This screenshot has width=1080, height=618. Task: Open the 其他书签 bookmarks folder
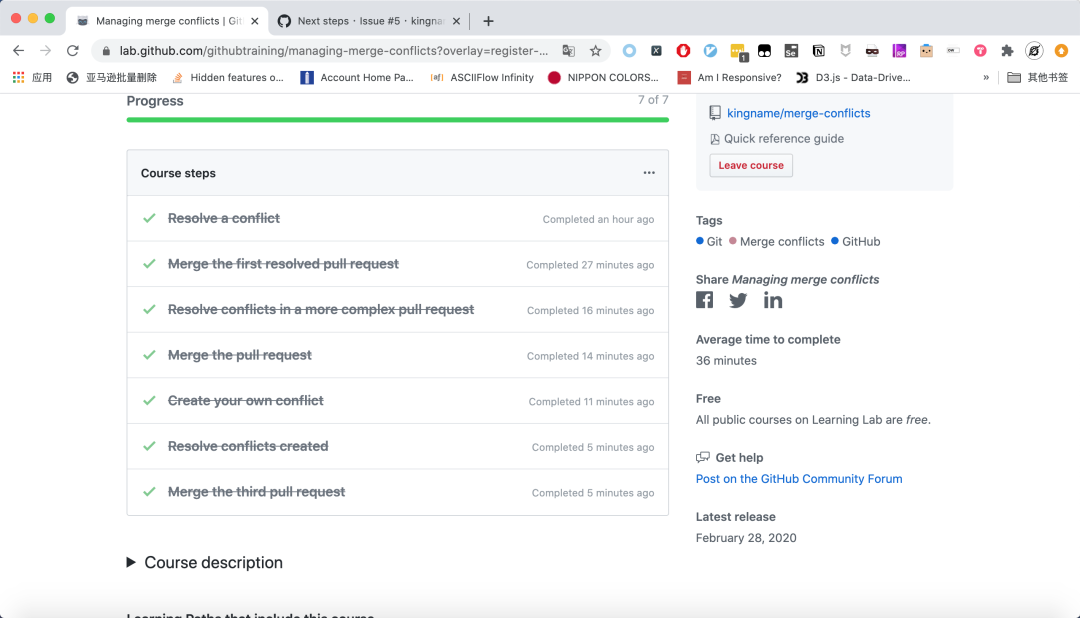(1037, 77)
